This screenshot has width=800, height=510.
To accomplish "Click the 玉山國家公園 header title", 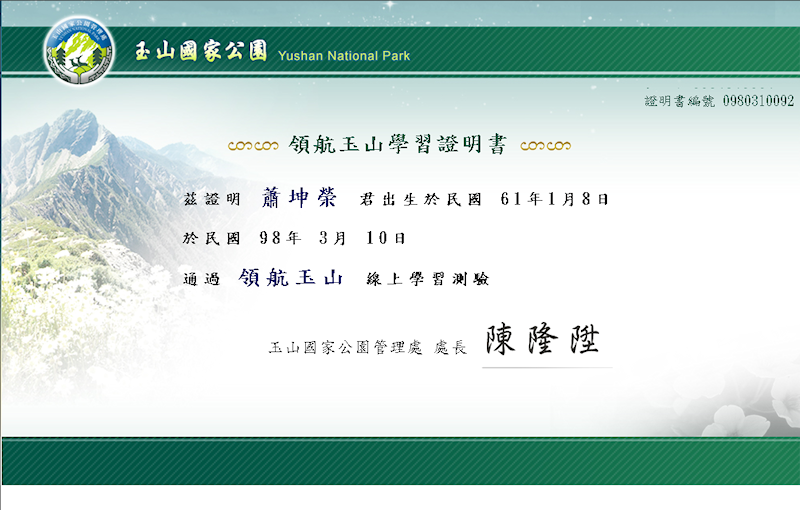I will pyautogui.click(x=201, y=52).
